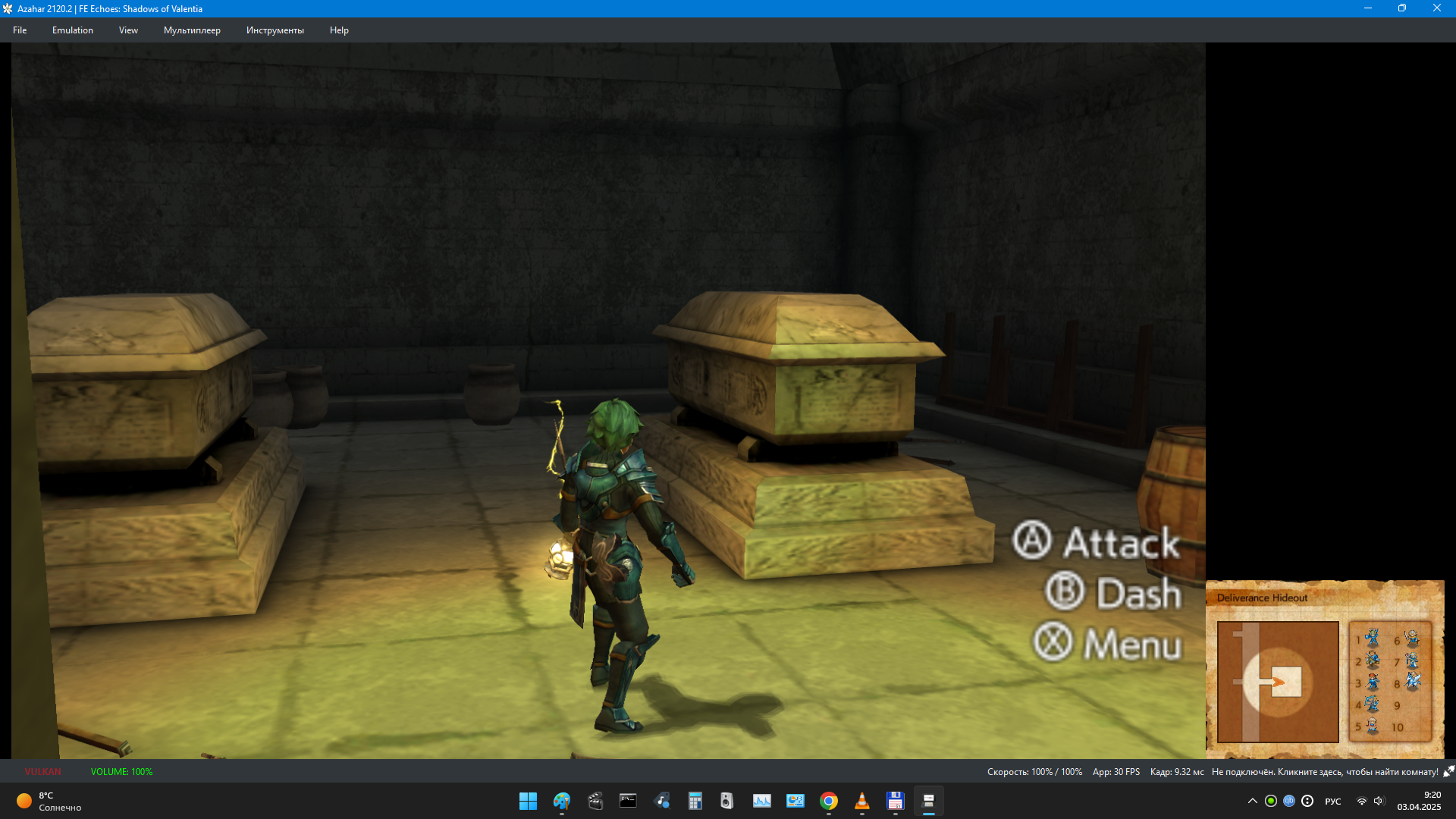This screenshot has height=819, width=1456.
Task: Open the Help menu
Action: tap(339, 30)
